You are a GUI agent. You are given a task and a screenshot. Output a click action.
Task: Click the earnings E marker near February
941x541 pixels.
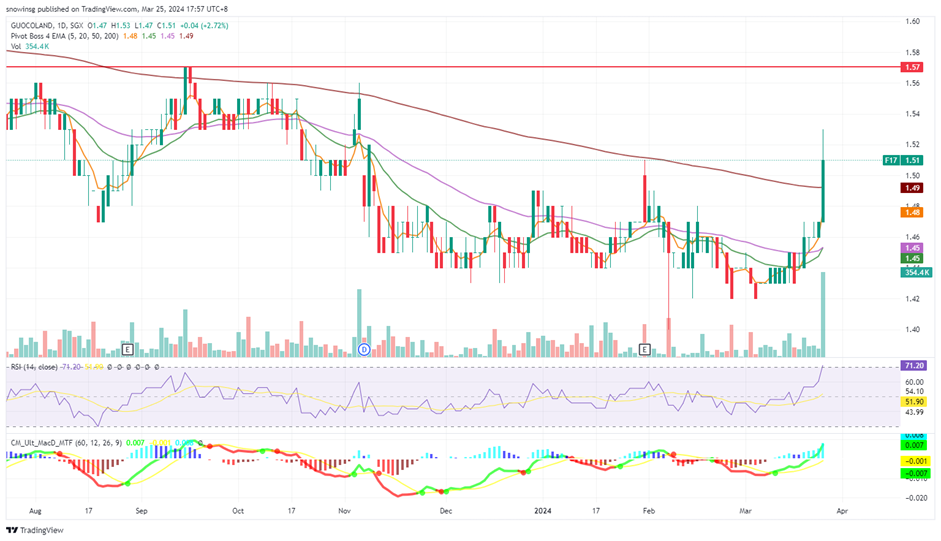tap(645, 349)
